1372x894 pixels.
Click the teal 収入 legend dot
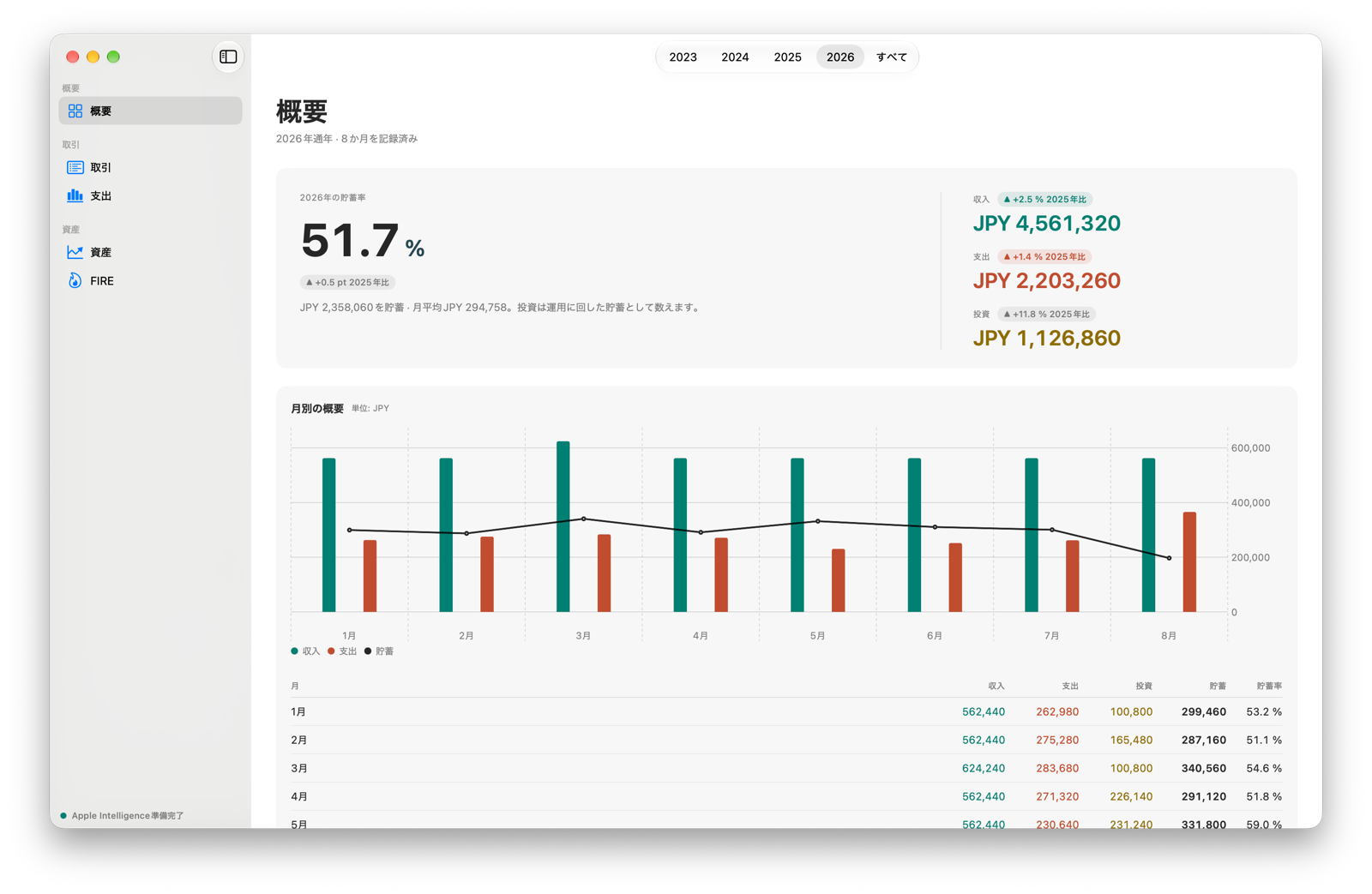pos(295,651)
